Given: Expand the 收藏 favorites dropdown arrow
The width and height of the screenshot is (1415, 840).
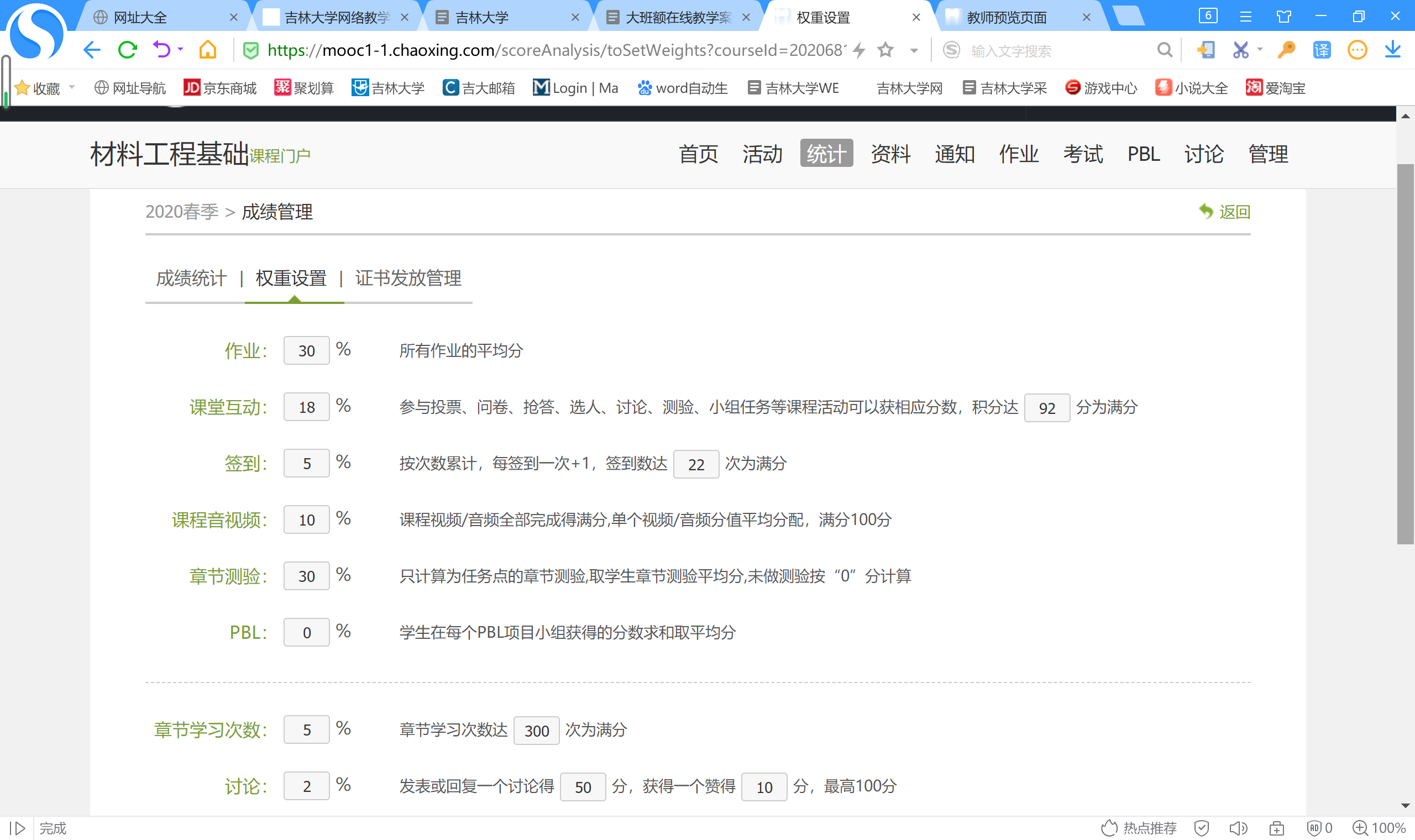Looking at the screenshot, I should pyautogui.click(x=72, y=87).
